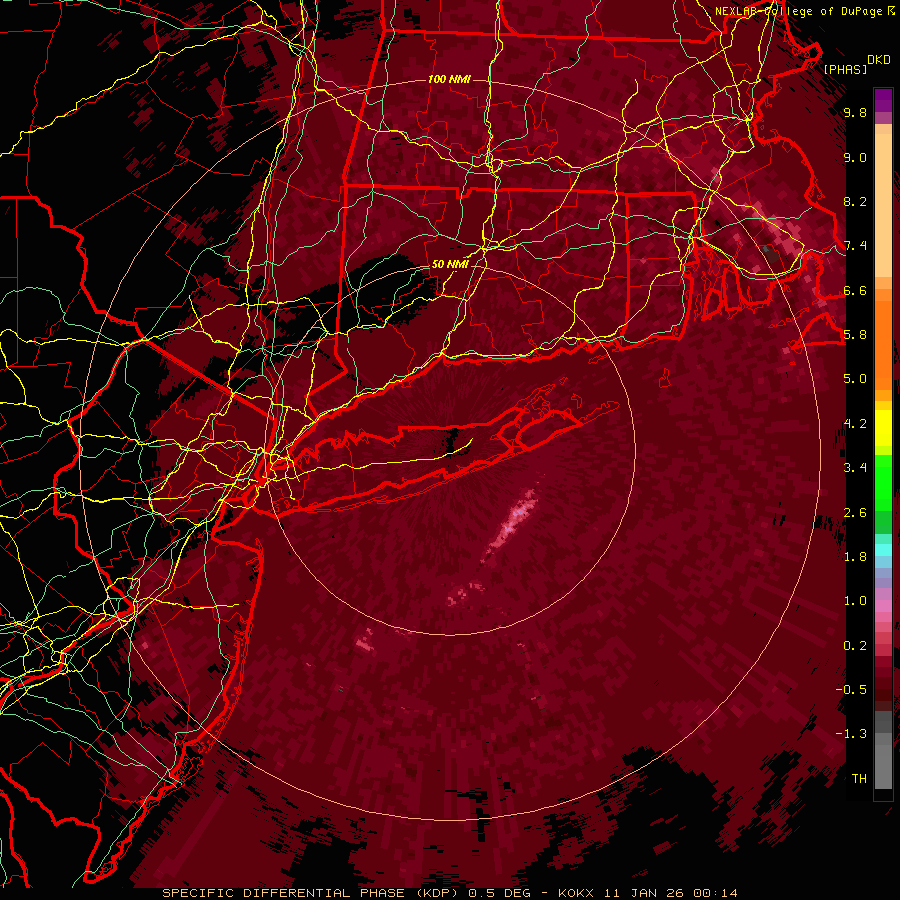Pick the purple swatch atop the color bar
This screenshot has height=900, width=900.
(x=883, y=100)
